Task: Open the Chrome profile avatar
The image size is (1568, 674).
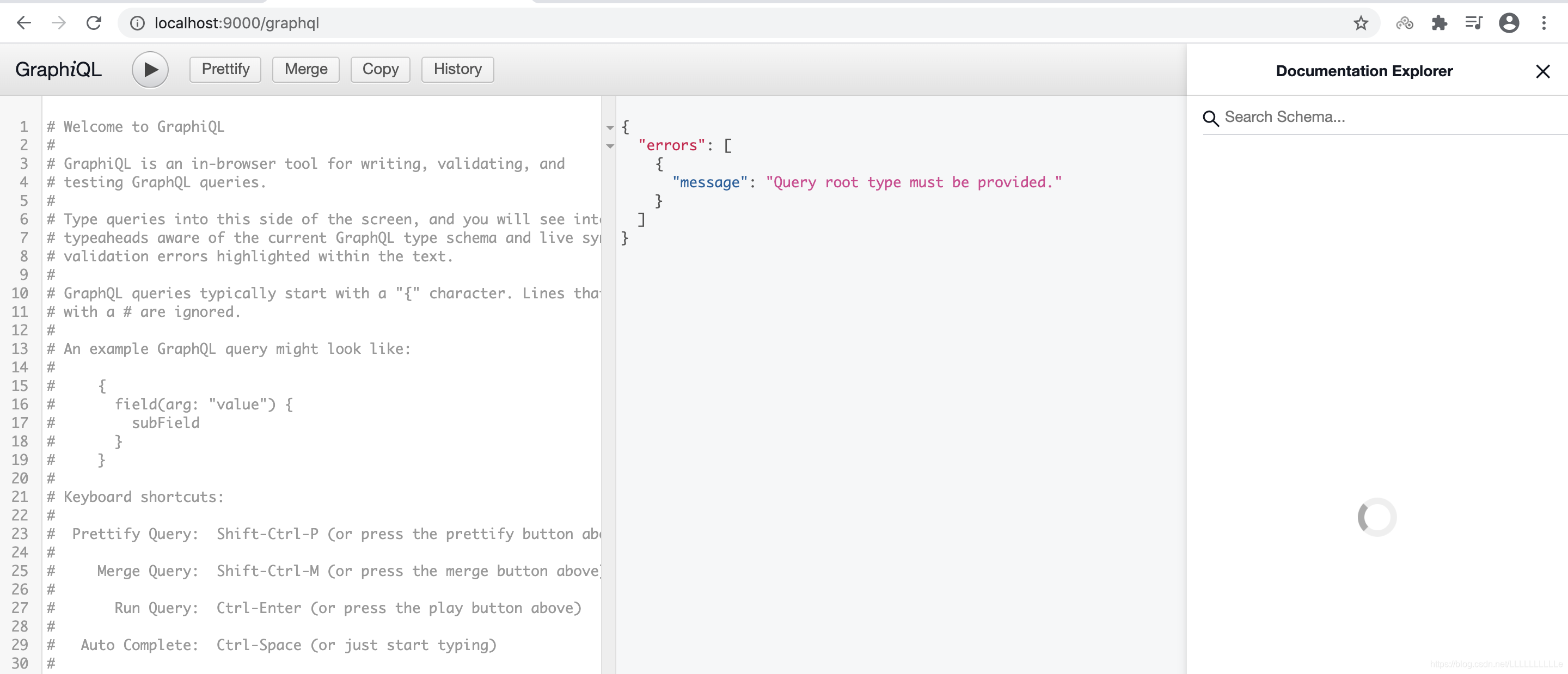Action: [1509, 23]
